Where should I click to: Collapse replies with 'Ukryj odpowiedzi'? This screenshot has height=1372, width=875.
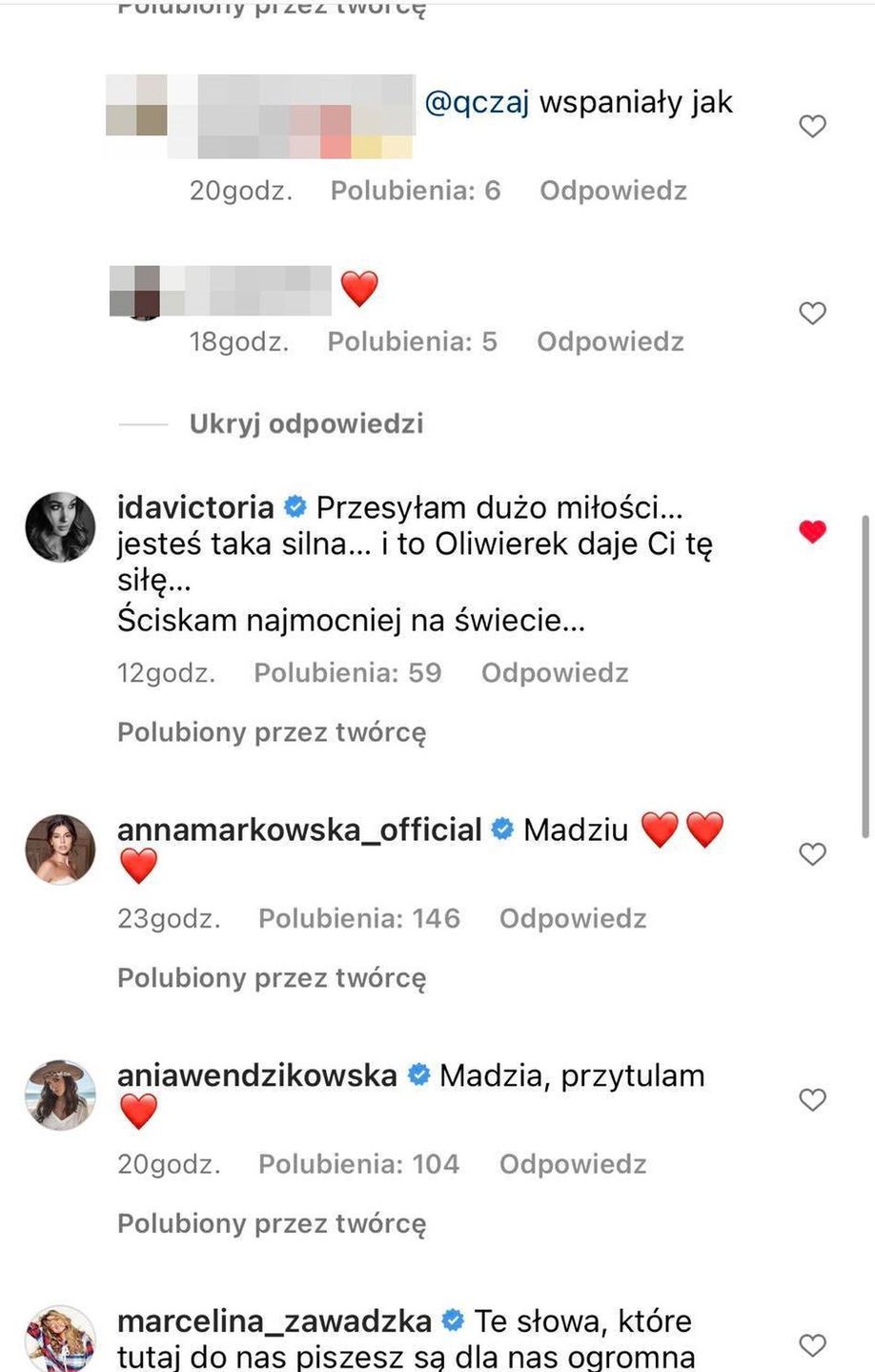click(305, 423)
